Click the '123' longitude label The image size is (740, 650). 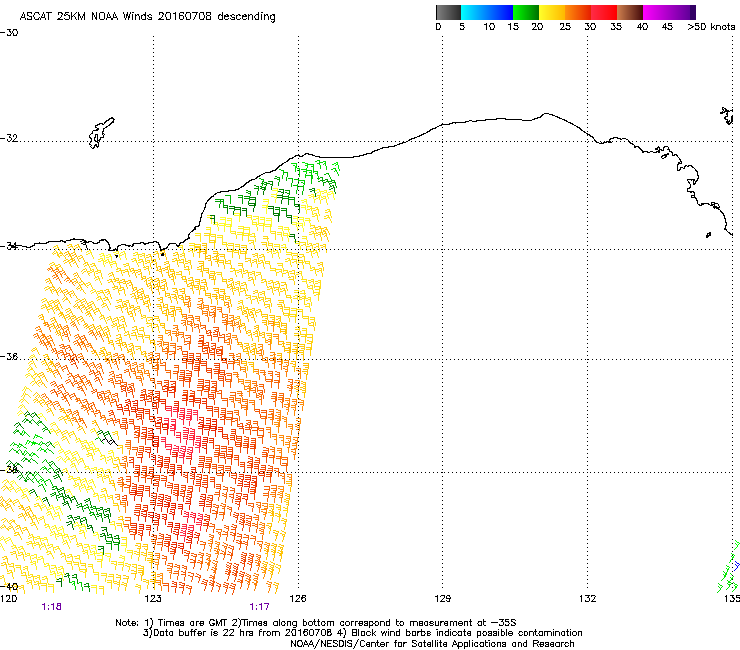point(153,599)
